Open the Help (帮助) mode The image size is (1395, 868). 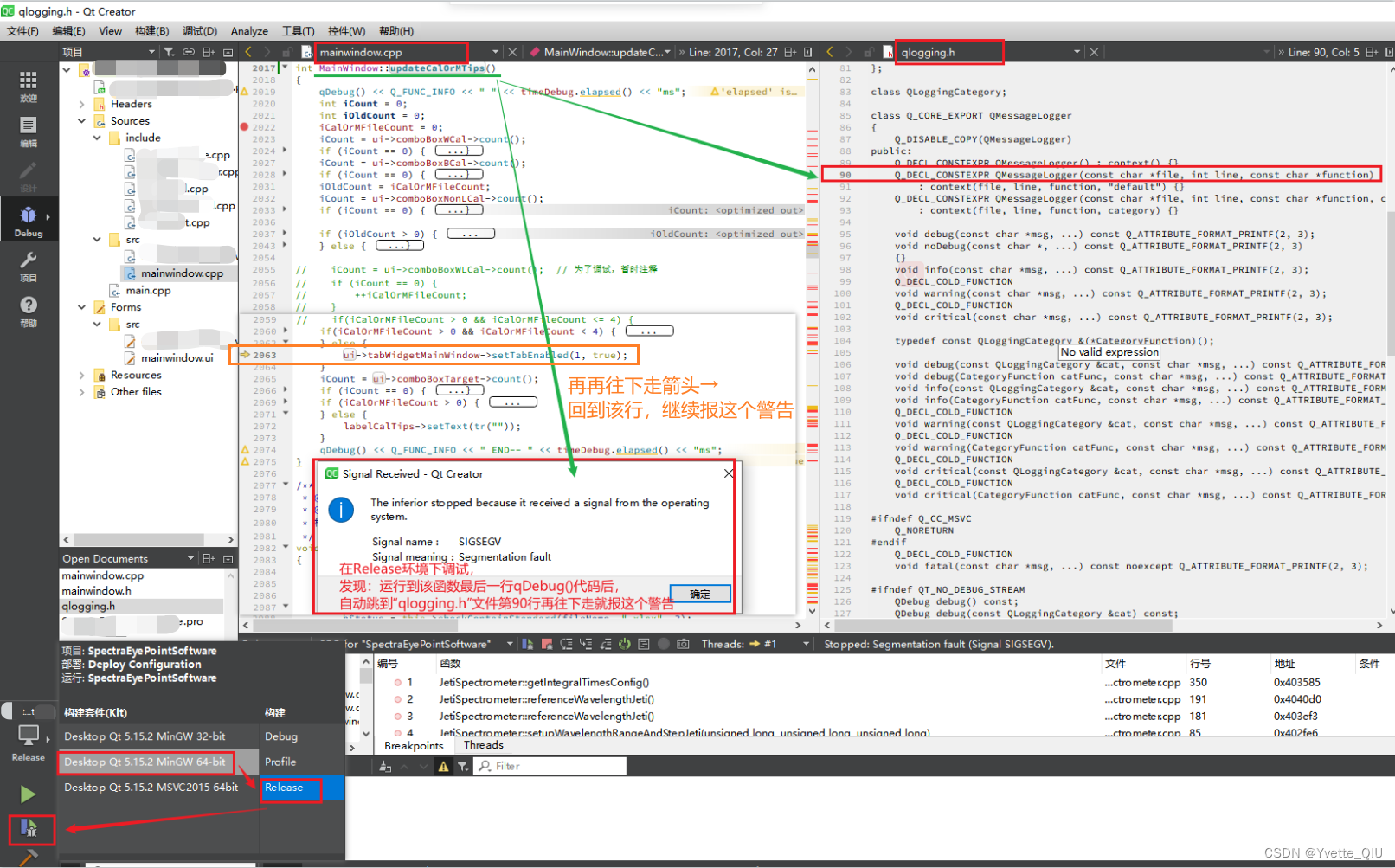(x=29, y=311)
